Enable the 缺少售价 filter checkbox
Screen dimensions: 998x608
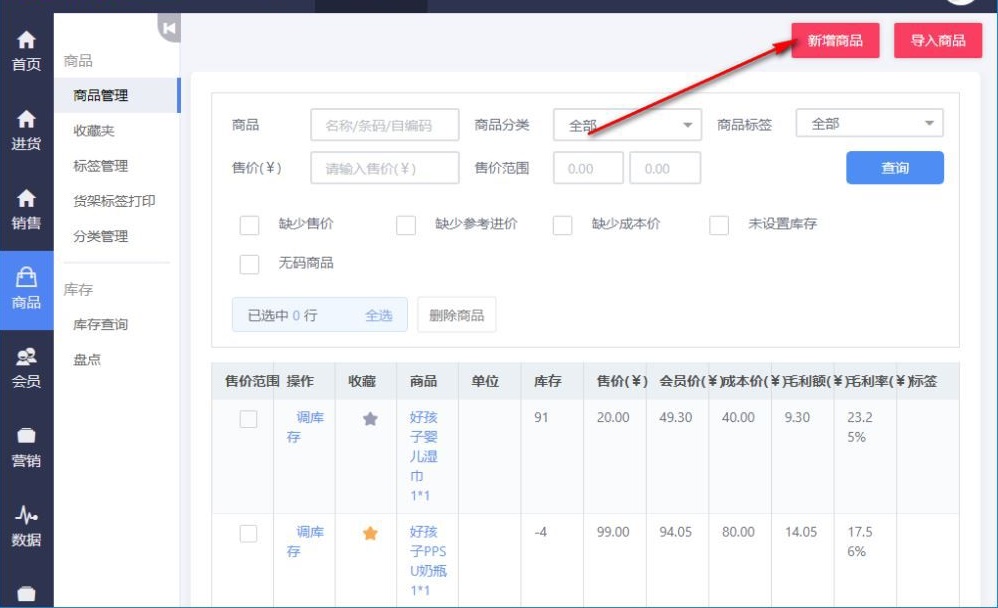(250, 224)
